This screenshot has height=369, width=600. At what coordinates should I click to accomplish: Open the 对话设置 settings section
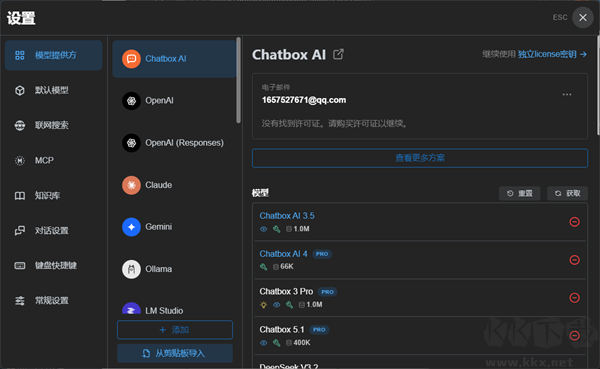tap(54, 230)
